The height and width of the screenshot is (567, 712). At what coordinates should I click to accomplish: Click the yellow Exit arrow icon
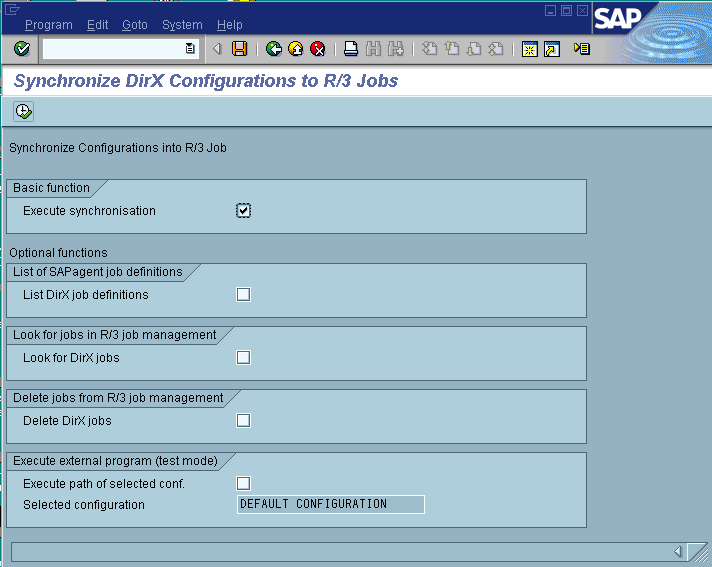295,48
